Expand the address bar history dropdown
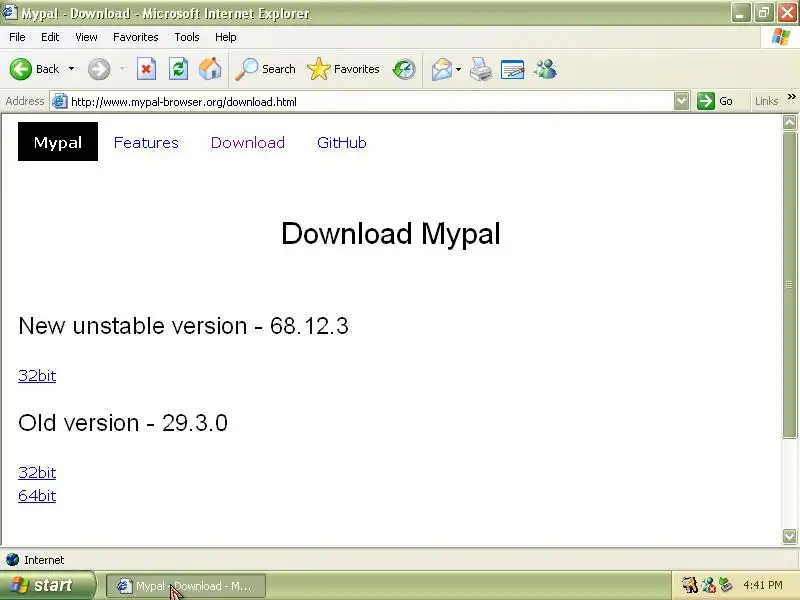 681,101
